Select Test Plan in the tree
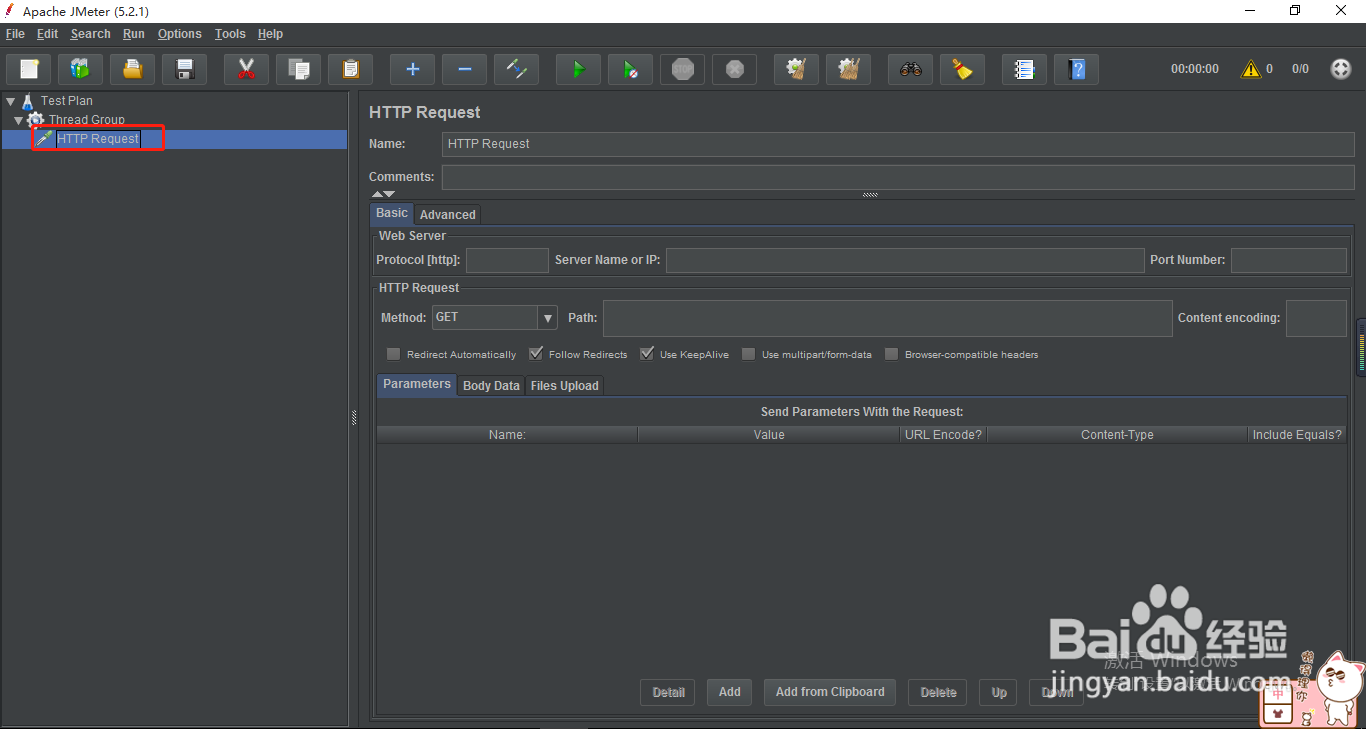This screenshot has height=729, width=1366. (x=67, y=101)
